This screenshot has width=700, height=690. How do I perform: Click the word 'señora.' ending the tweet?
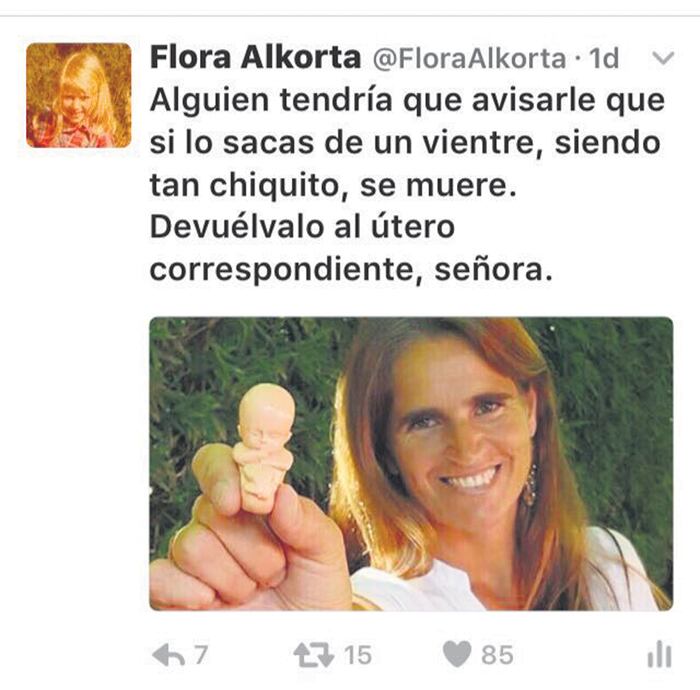click(x=493, y=270)
